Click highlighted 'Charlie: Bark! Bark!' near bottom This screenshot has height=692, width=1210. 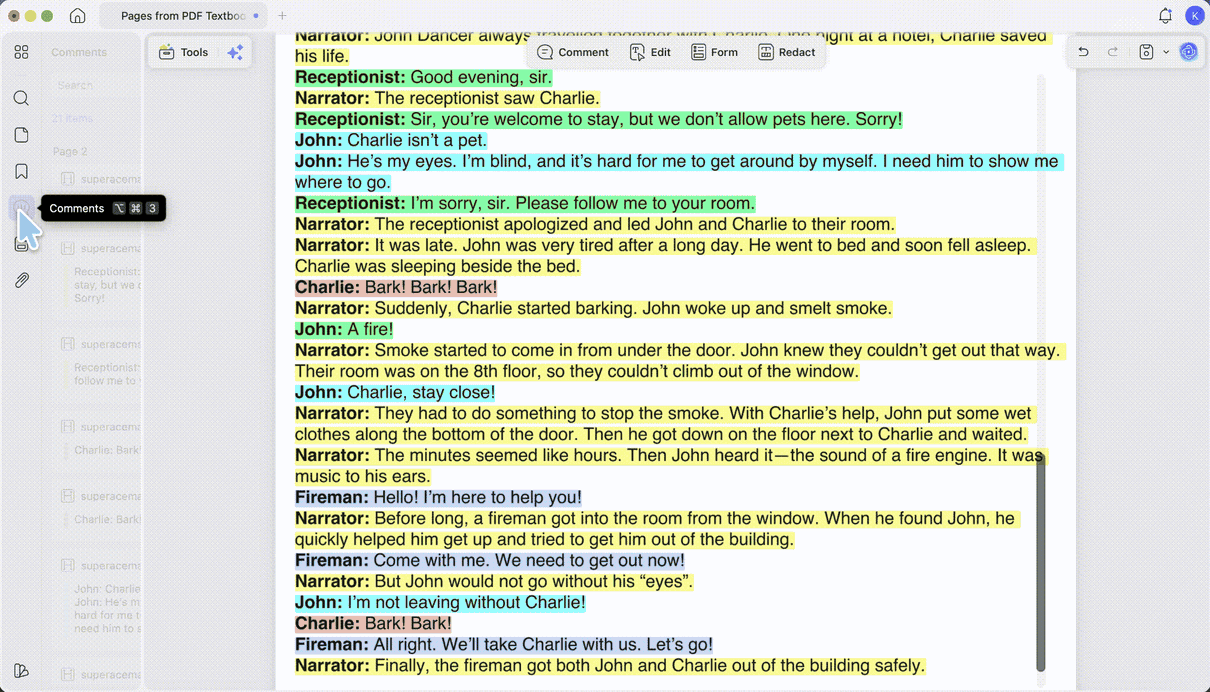click(x=373, y=623)
